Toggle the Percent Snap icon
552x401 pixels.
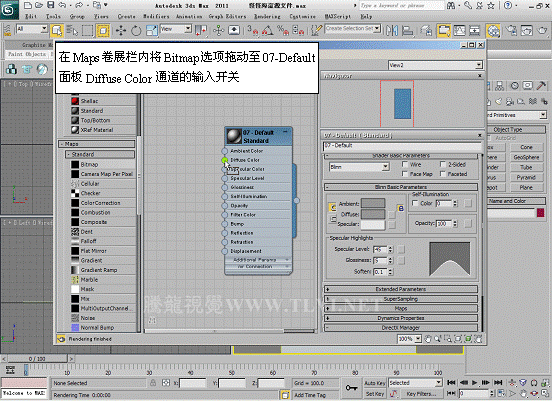(x=283, y=31)
